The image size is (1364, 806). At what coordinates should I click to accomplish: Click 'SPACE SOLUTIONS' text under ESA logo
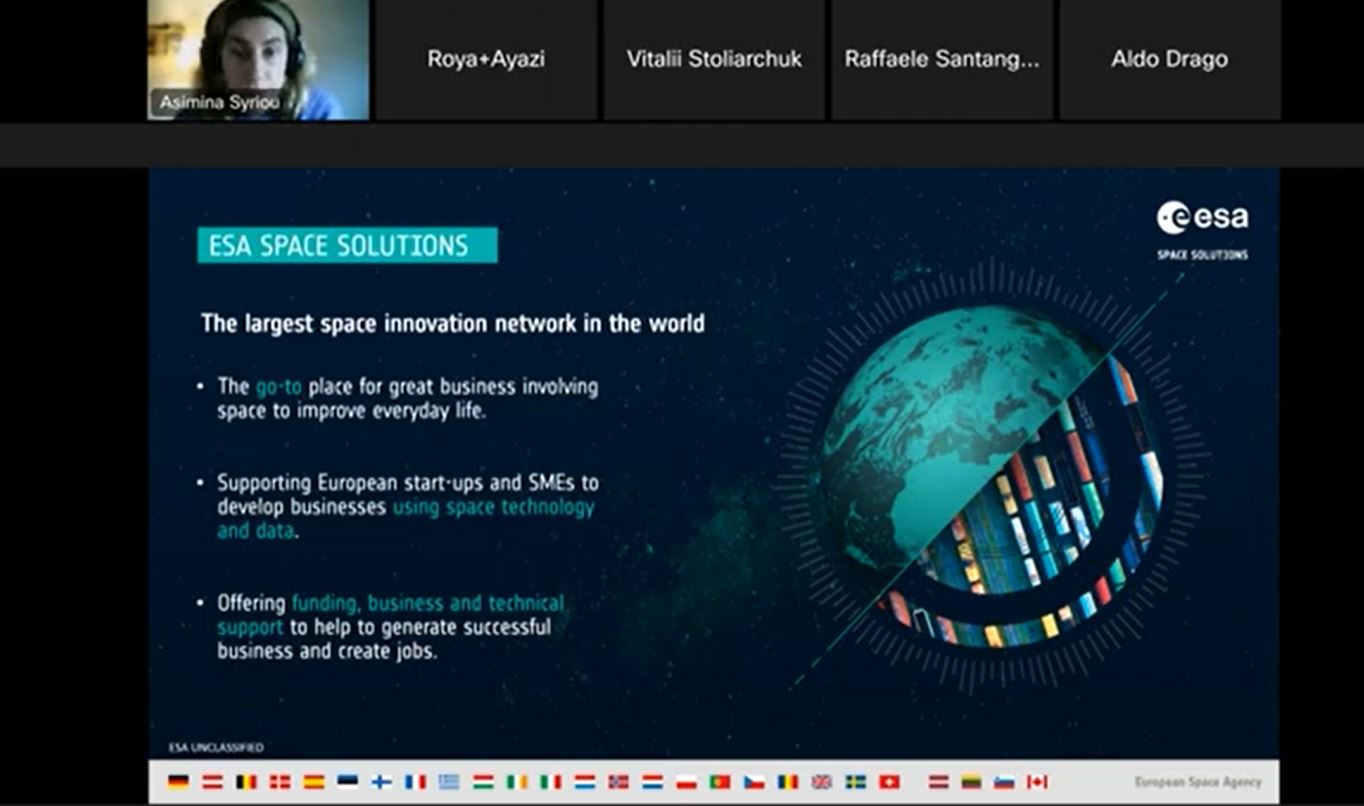coord(1203,255)
